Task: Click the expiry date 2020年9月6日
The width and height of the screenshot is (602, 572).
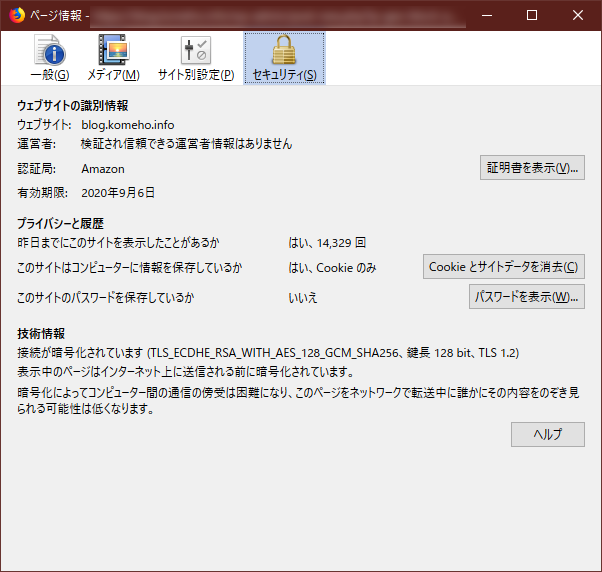Action: [x=118, y=192]
